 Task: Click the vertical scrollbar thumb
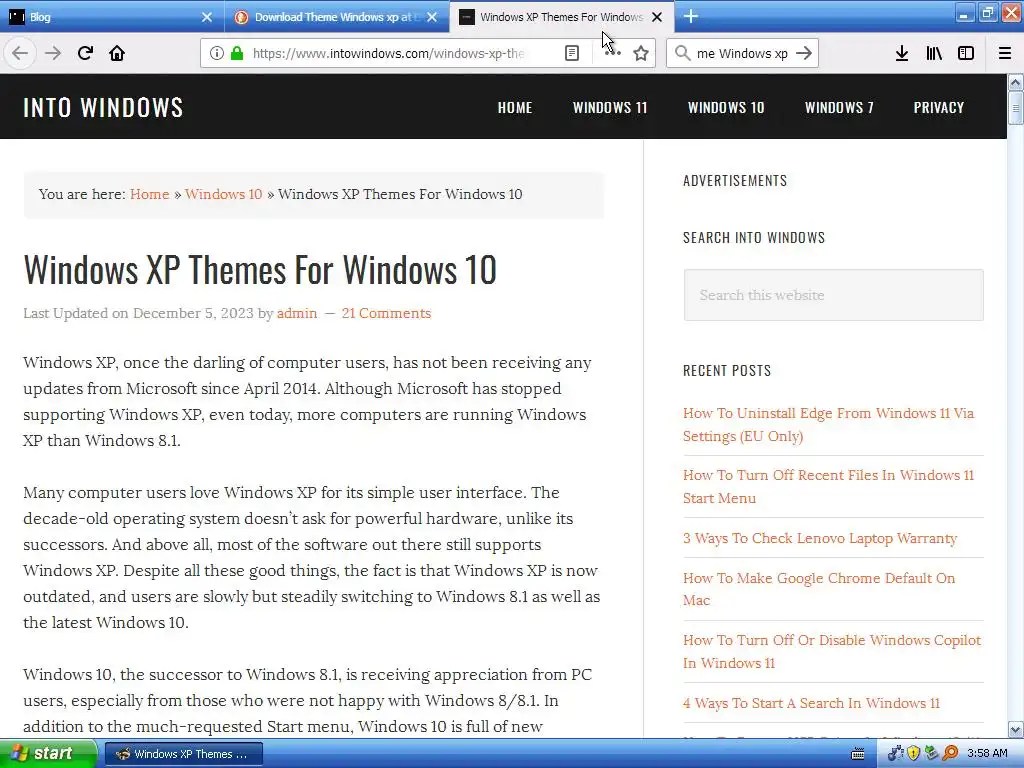pos(1016,108)
